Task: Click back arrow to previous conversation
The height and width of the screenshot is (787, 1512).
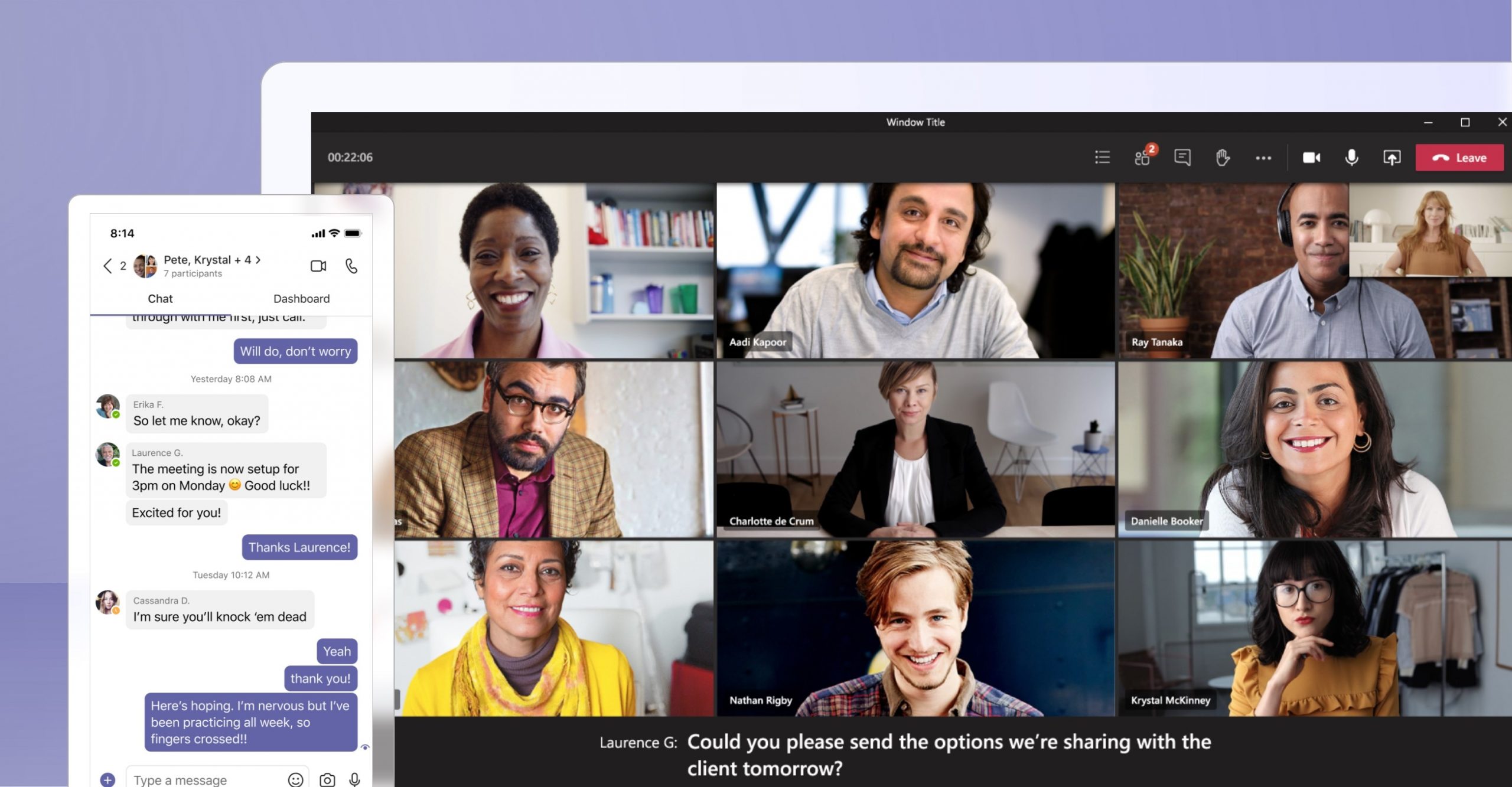Action: coord(108,265)
